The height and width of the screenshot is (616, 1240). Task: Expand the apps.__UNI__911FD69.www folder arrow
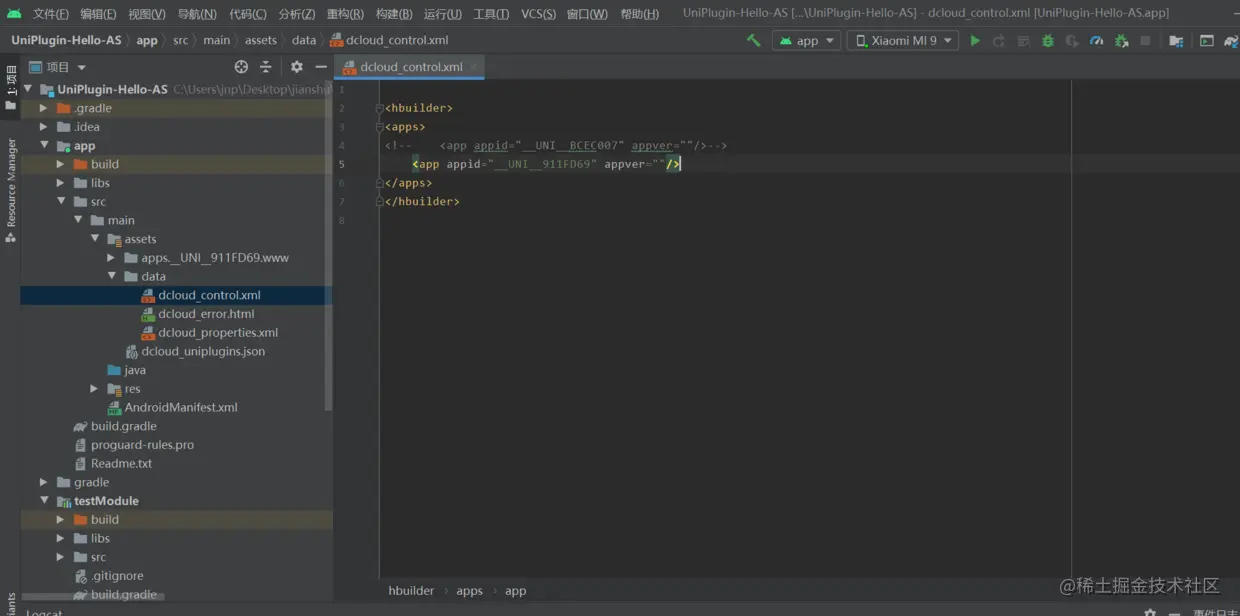(x=111, y=258)
